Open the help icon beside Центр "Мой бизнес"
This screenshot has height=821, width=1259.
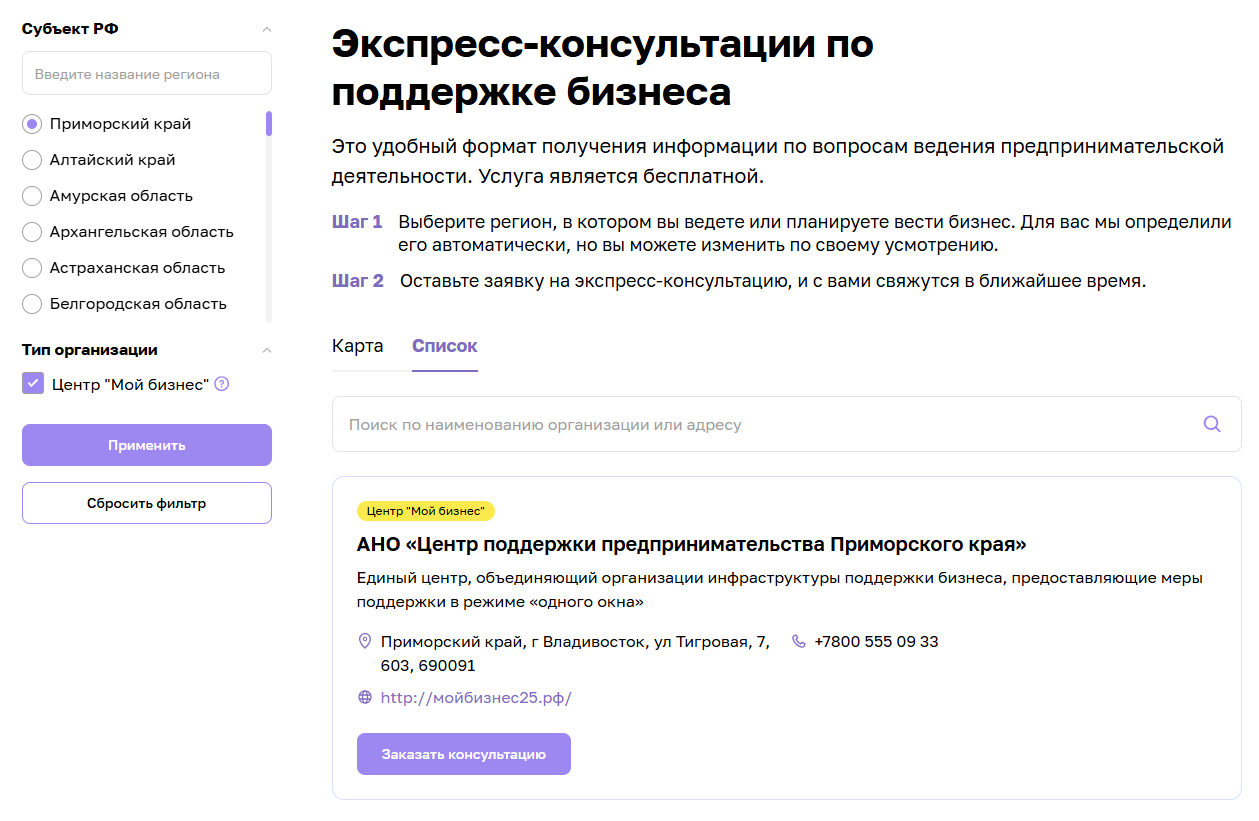[x=222, y=384]
